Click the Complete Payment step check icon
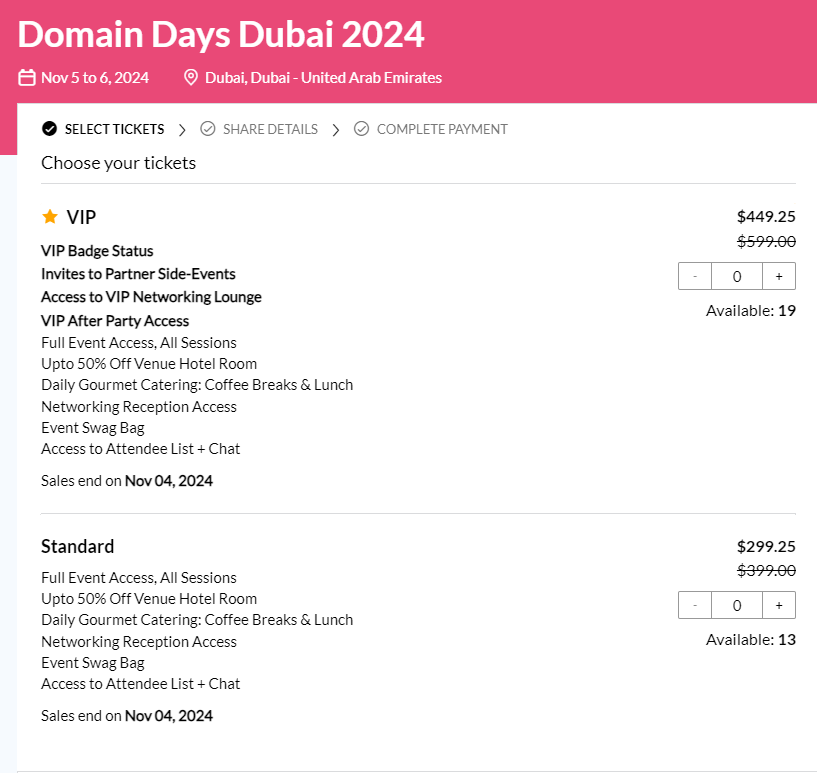Viewport: 817px width, 773px height. [x=362, y=129]
